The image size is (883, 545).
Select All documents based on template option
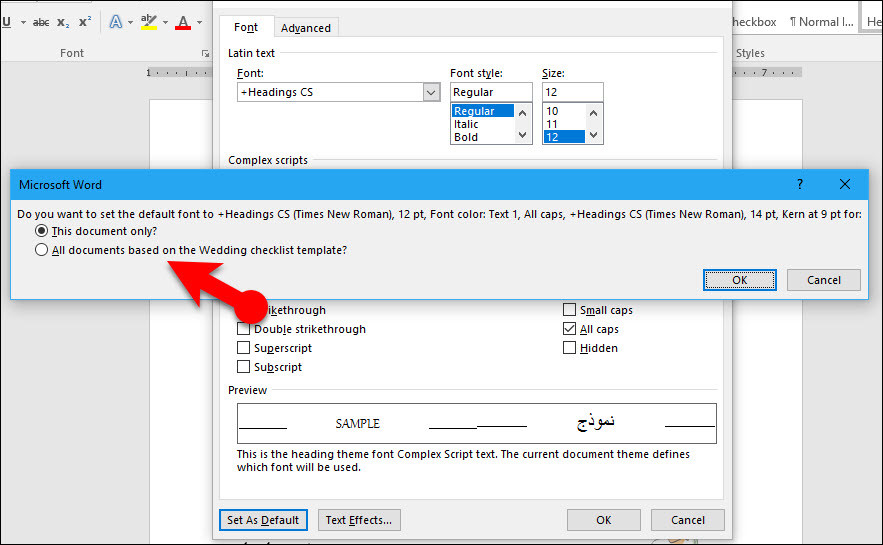191,250
